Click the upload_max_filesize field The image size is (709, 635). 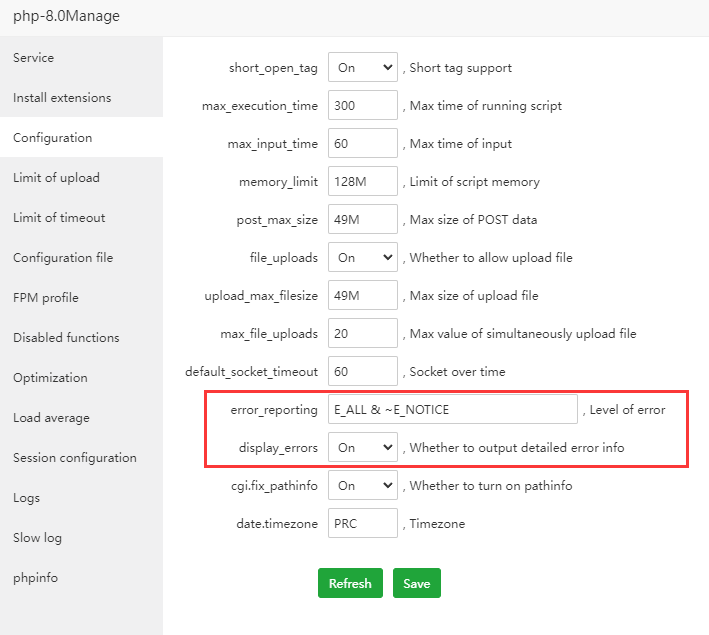(x=362, y=296)
